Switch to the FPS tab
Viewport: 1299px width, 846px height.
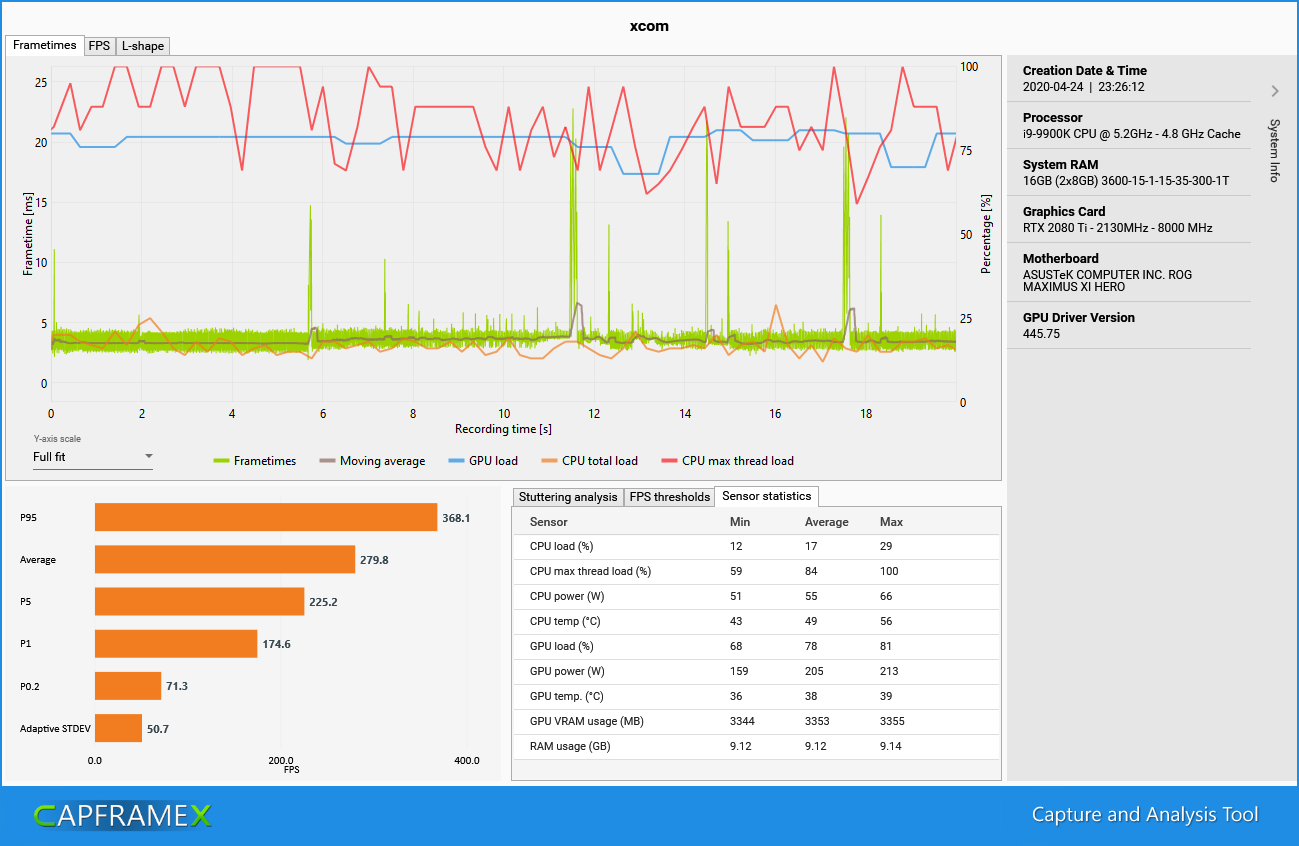click(x=99, y=46)
